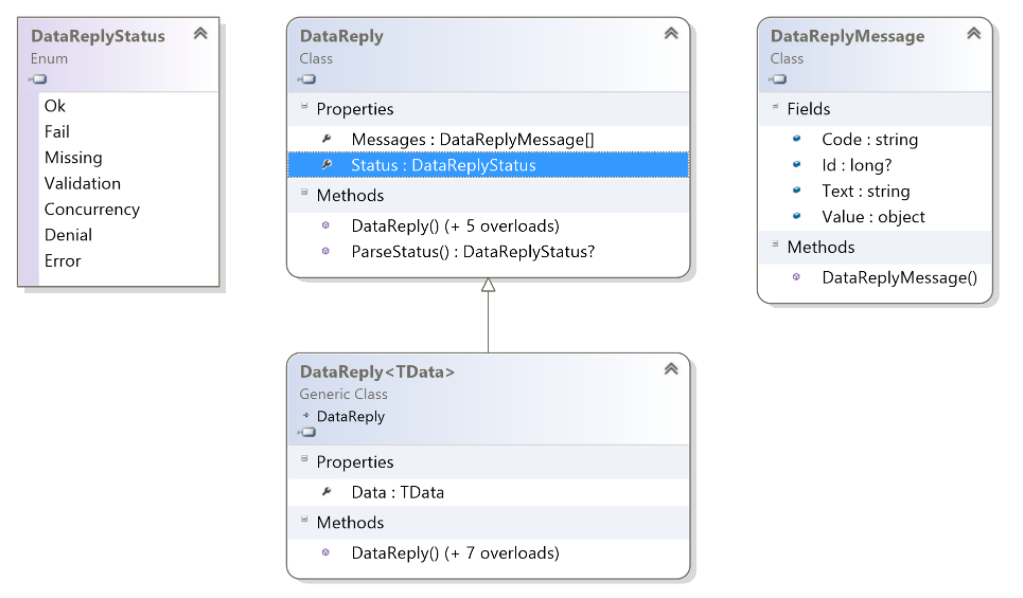The image size is (1023, 598).
Task: Select the Fail enum member
Action: tap(57, 132)
